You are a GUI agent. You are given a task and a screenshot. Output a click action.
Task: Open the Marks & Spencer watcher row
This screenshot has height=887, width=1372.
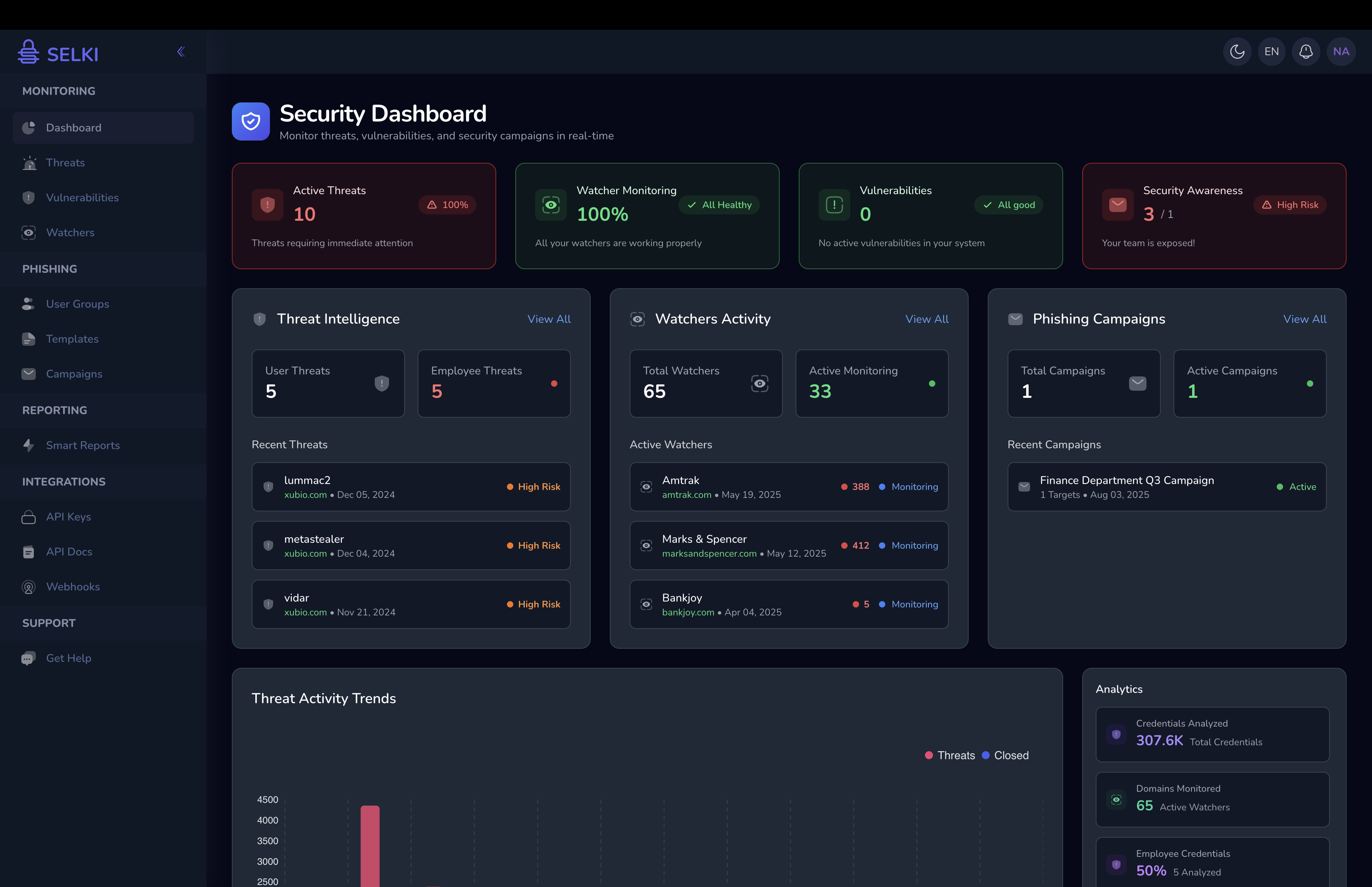coord(789,546)
